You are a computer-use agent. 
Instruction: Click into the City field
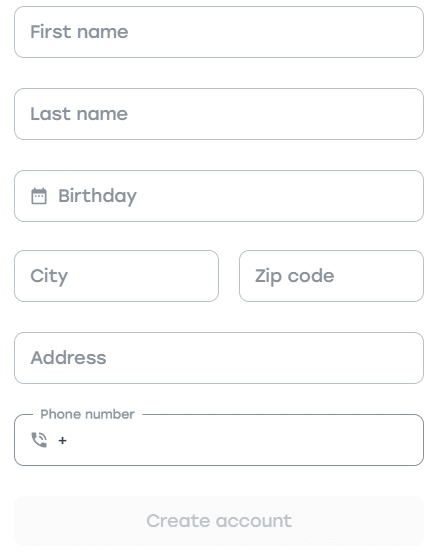(x=116, y=276)
